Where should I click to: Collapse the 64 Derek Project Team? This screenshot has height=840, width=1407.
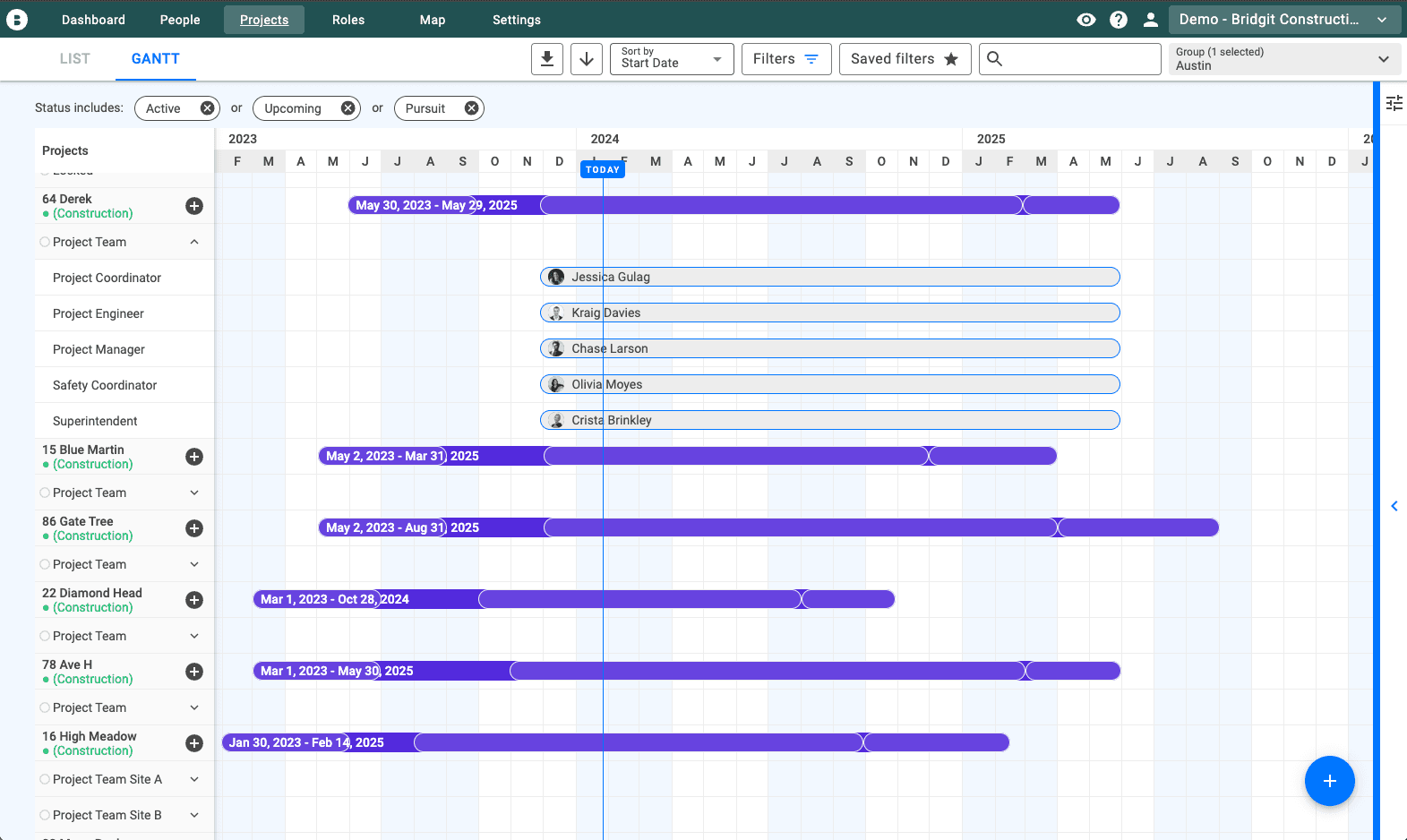click(194, 242)
